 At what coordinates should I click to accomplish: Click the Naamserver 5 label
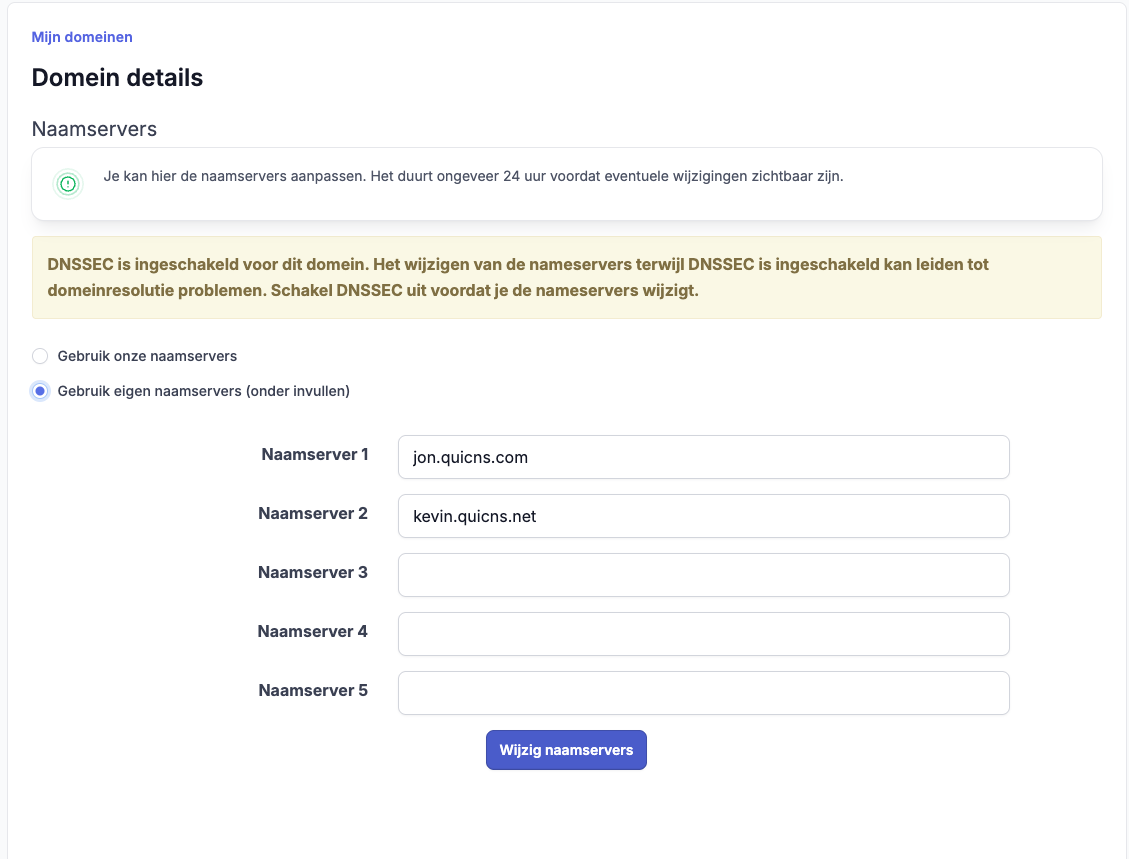(x=313, y=691)
